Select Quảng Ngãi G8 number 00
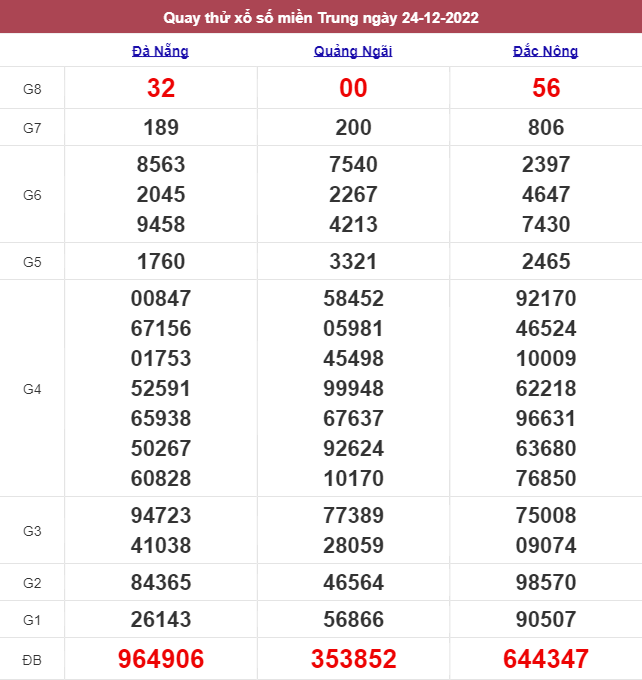This screenshot has width=642, height=680. pyautogui.click(x=353, y=88)
